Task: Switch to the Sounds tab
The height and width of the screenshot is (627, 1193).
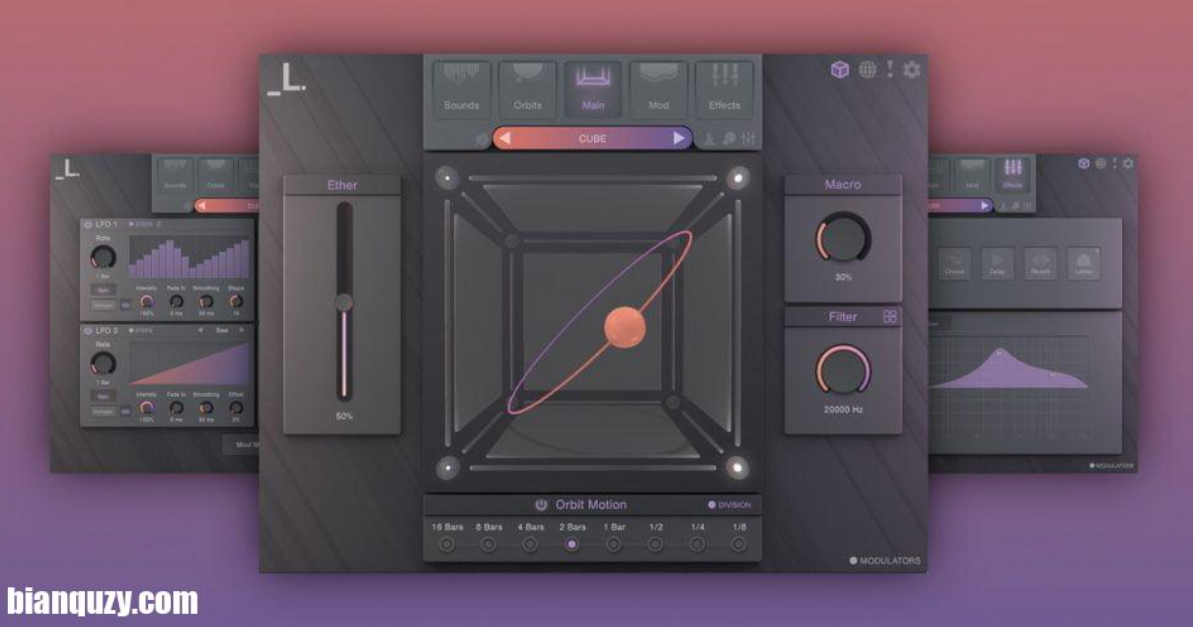Action: 462,89
